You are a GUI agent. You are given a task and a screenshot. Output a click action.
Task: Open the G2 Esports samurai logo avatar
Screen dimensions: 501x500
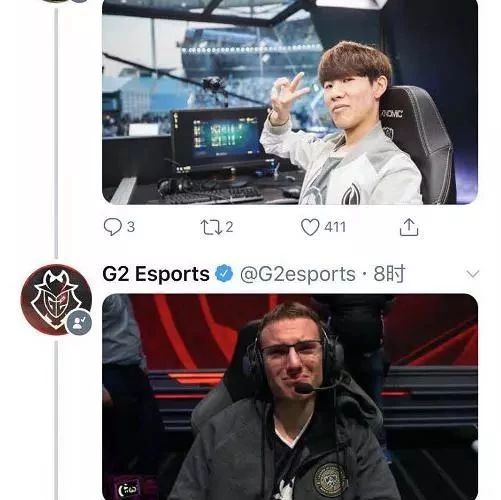[x=56, y=299]
